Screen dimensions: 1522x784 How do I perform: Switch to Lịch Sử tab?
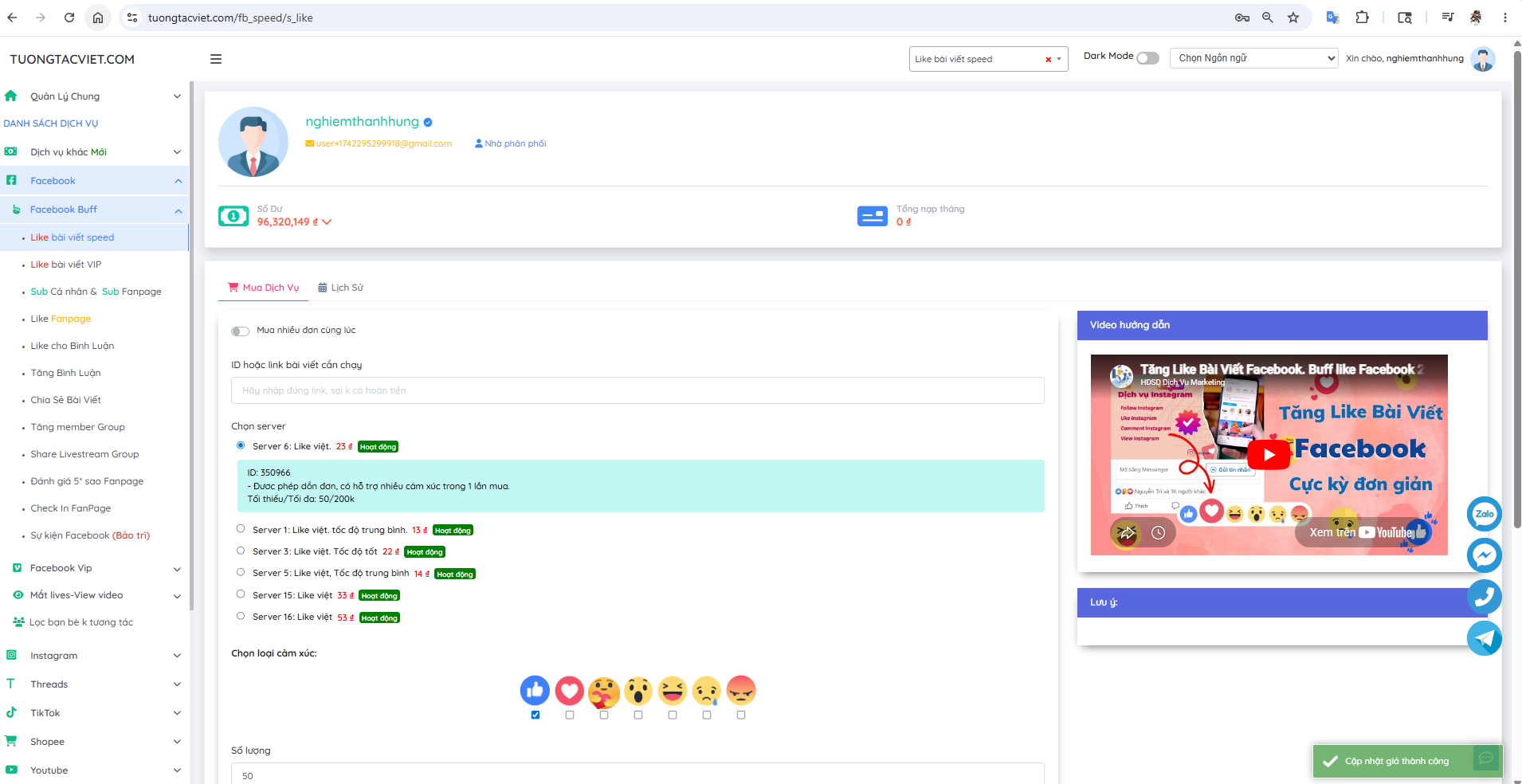coord(340,288)
